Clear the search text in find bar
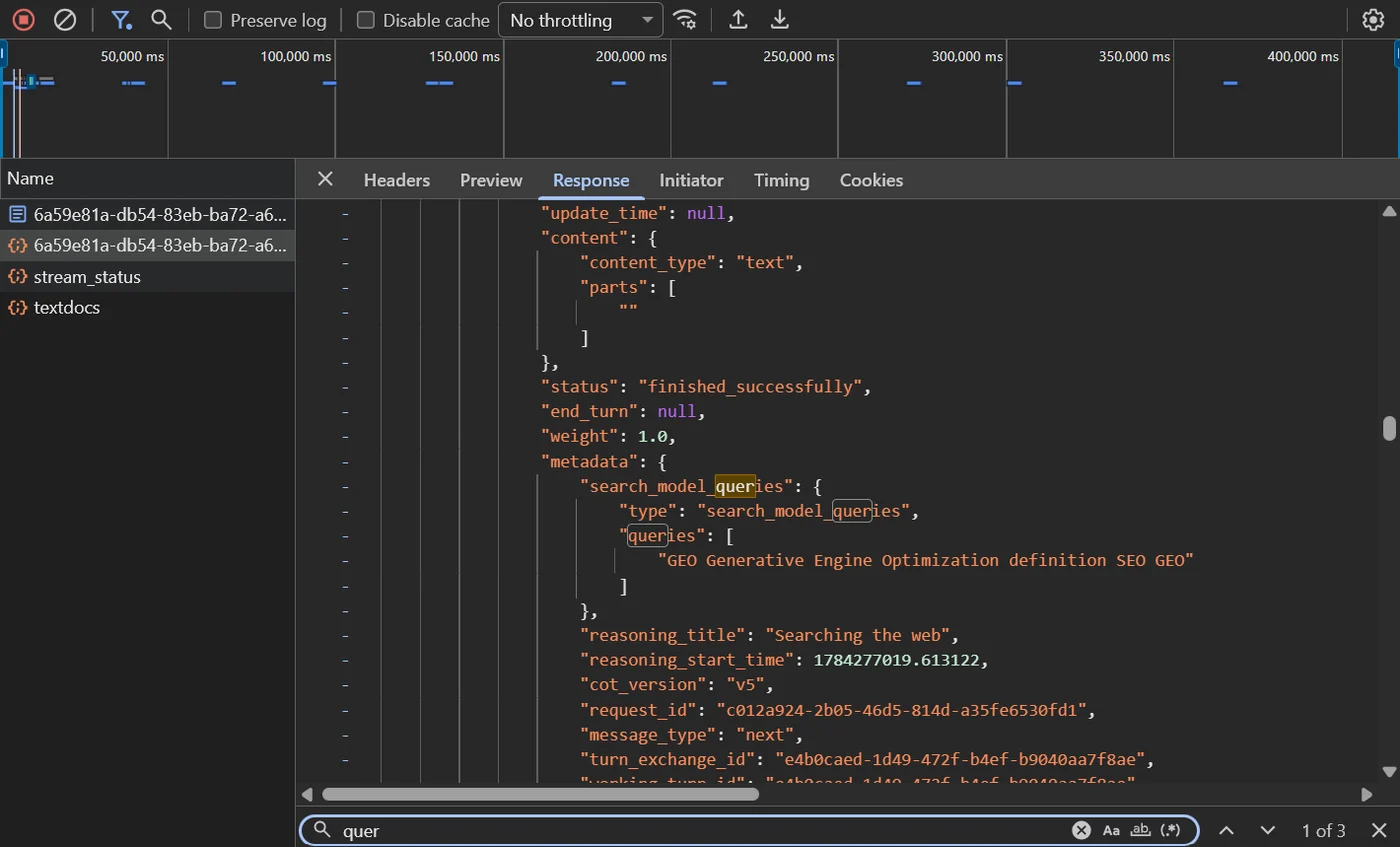This screenshot has width=1400, height=847. pos(1081,830)
